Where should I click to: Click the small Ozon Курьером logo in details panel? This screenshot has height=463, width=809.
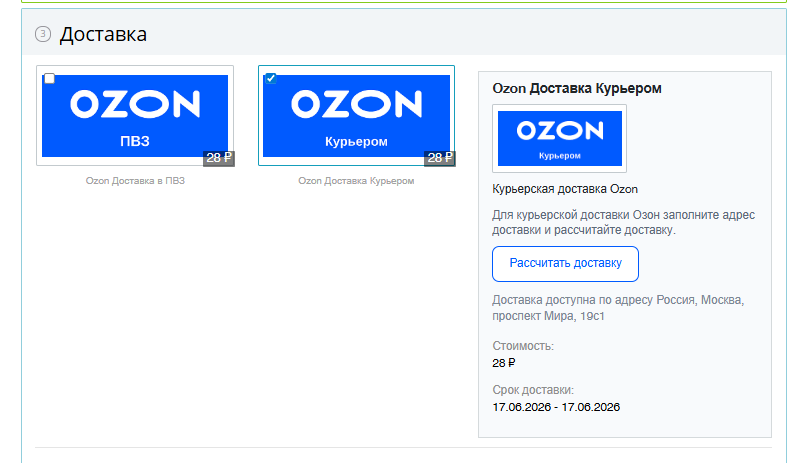[x=560, y=138]
